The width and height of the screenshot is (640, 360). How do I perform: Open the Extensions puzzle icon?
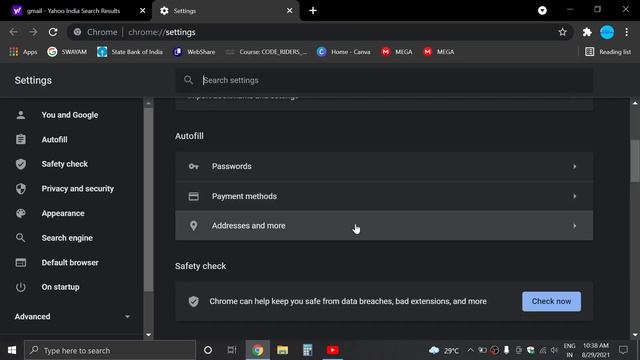587,32
